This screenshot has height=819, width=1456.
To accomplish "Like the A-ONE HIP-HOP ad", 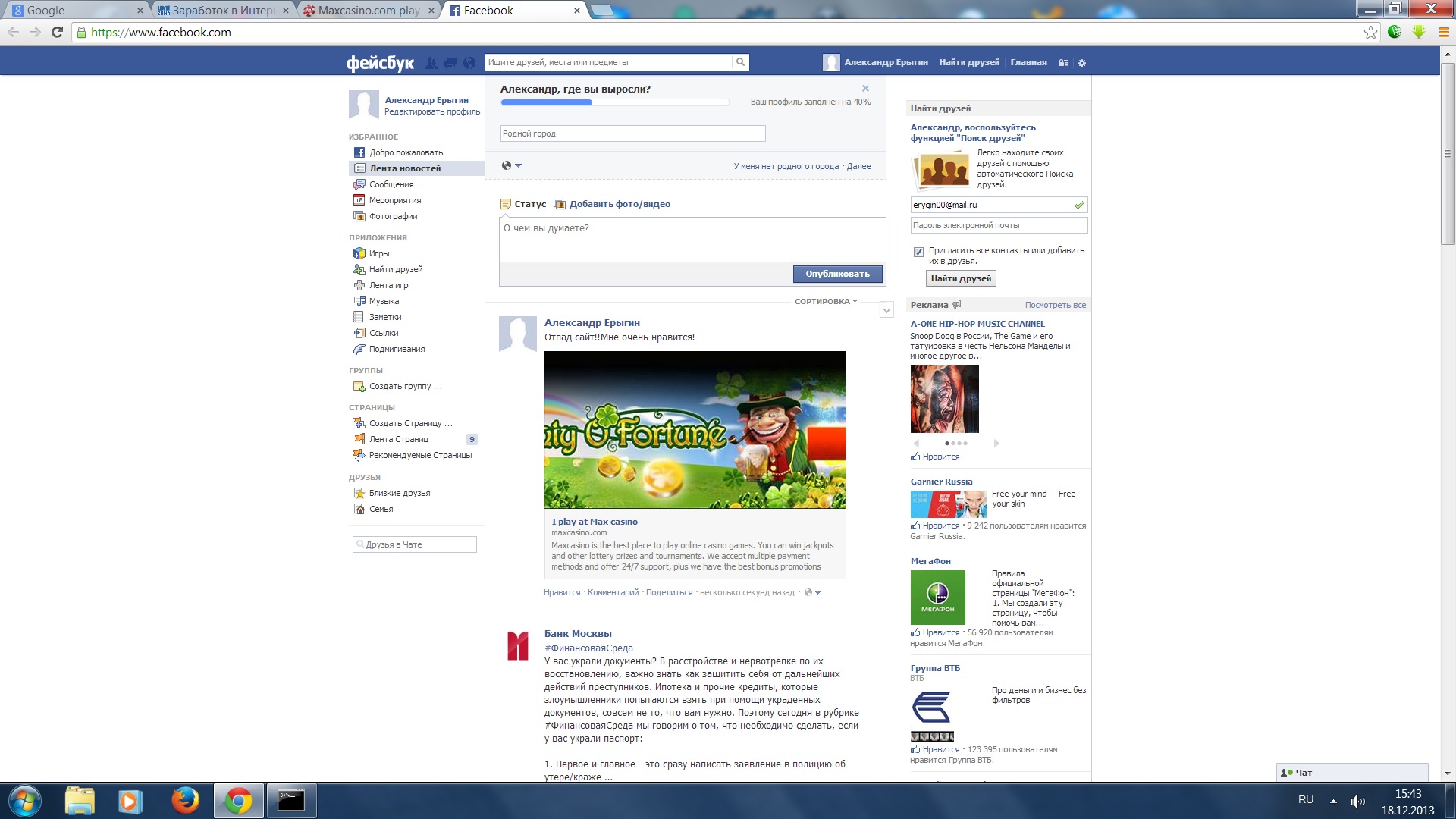I will pyautogui.click(x=935, y=457).
